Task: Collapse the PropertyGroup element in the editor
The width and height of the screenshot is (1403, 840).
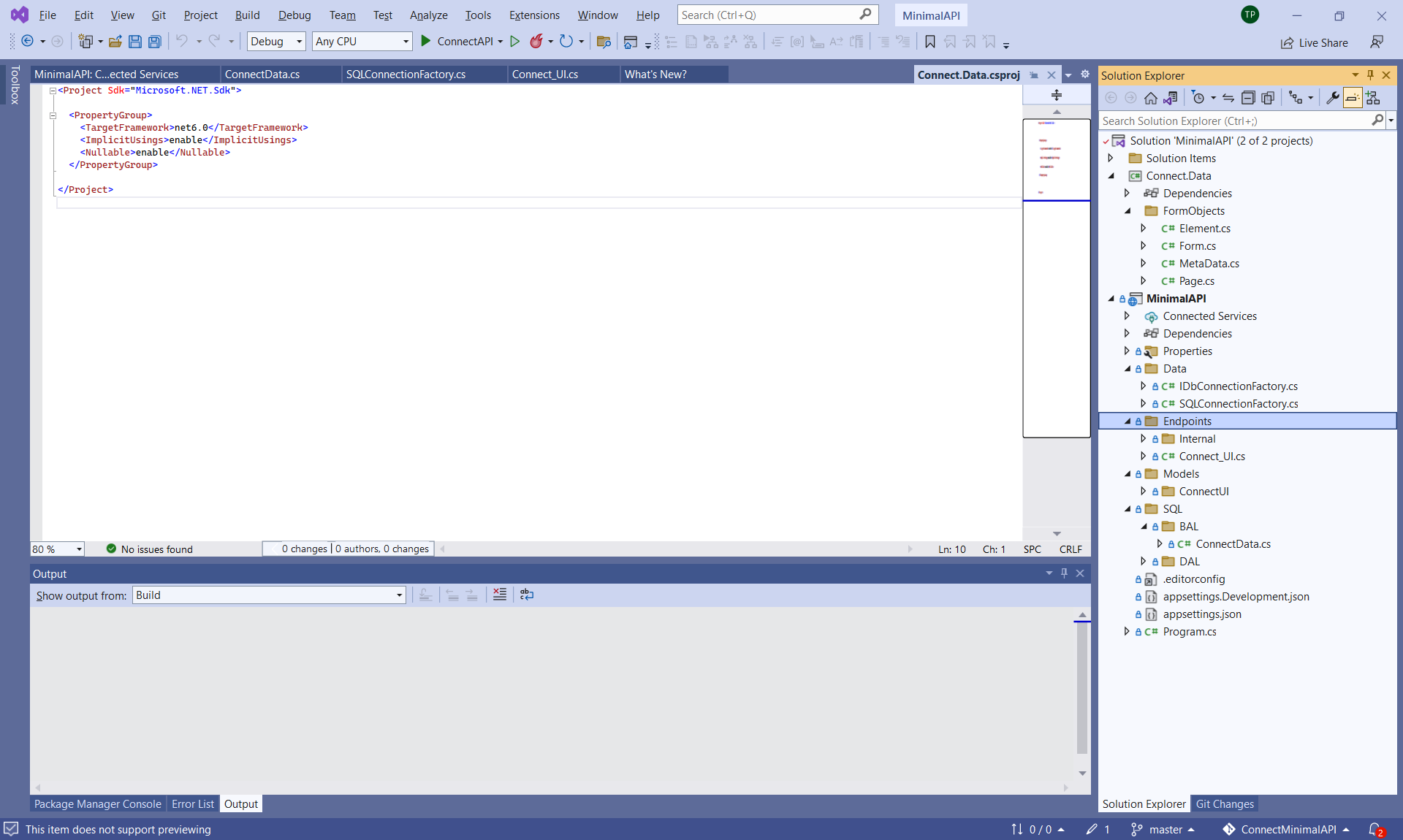Action: click(x=53, y=115)
